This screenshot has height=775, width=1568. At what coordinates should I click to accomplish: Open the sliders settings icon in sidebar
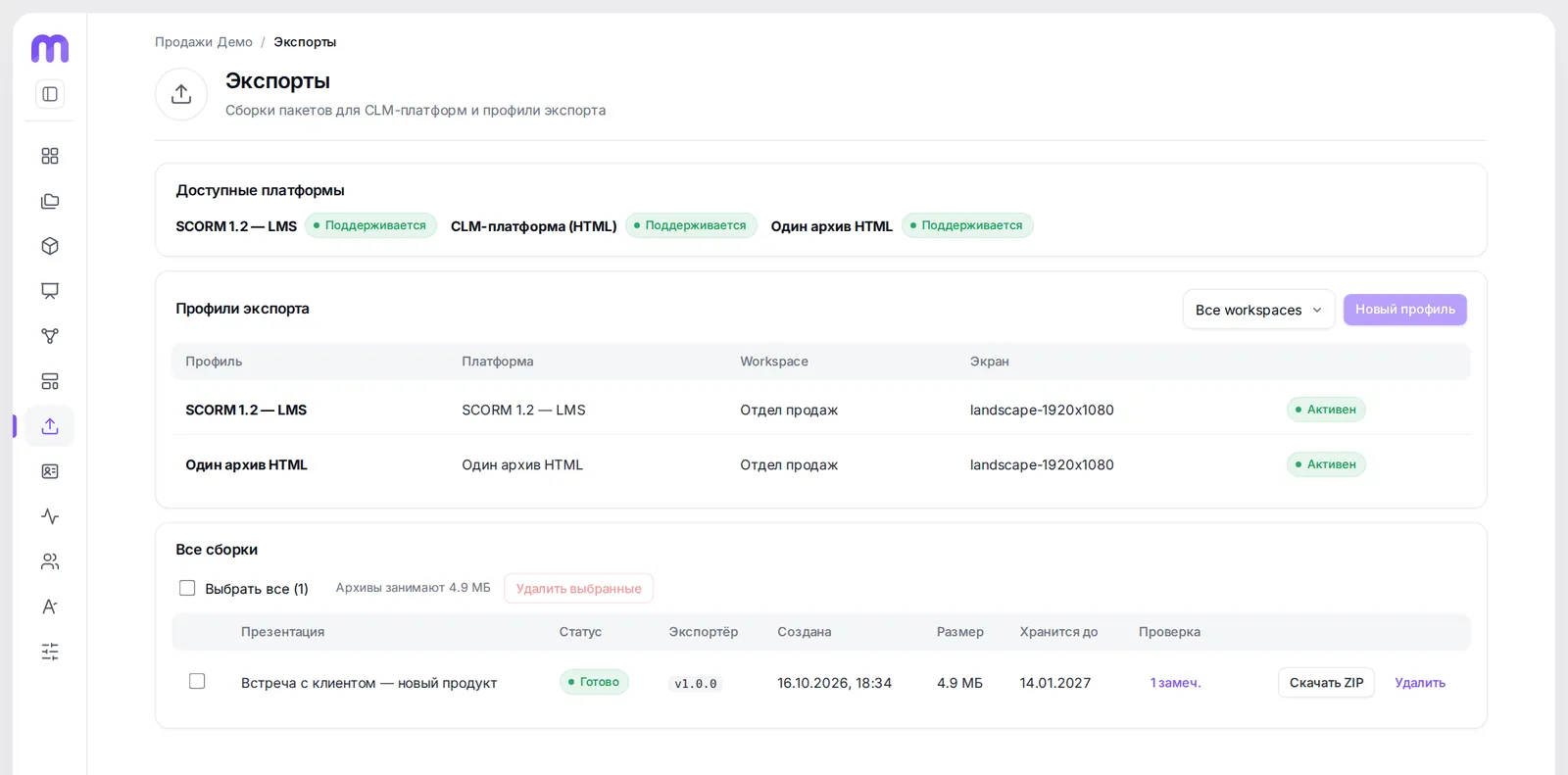(x=50, y=652)
